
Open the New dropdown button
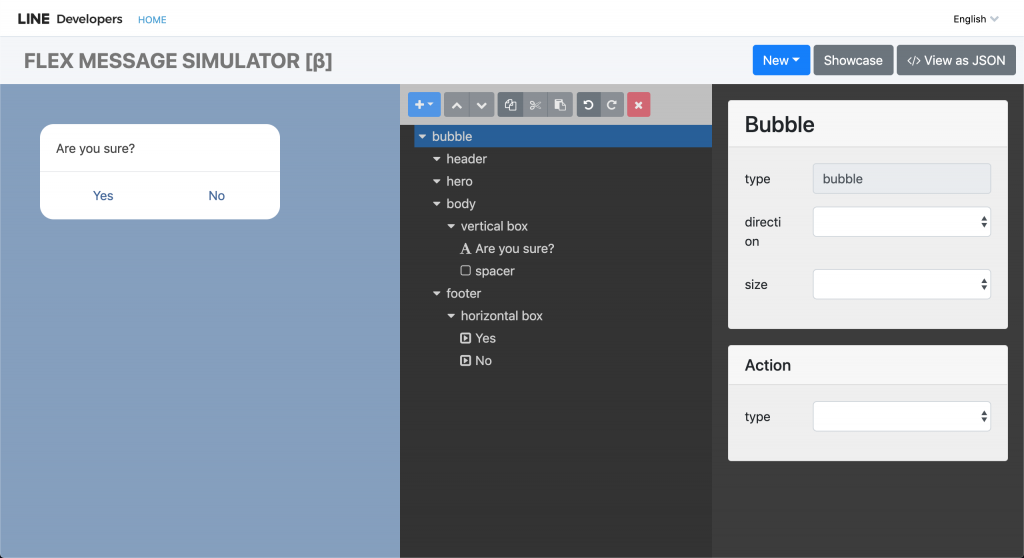(781, 60)
